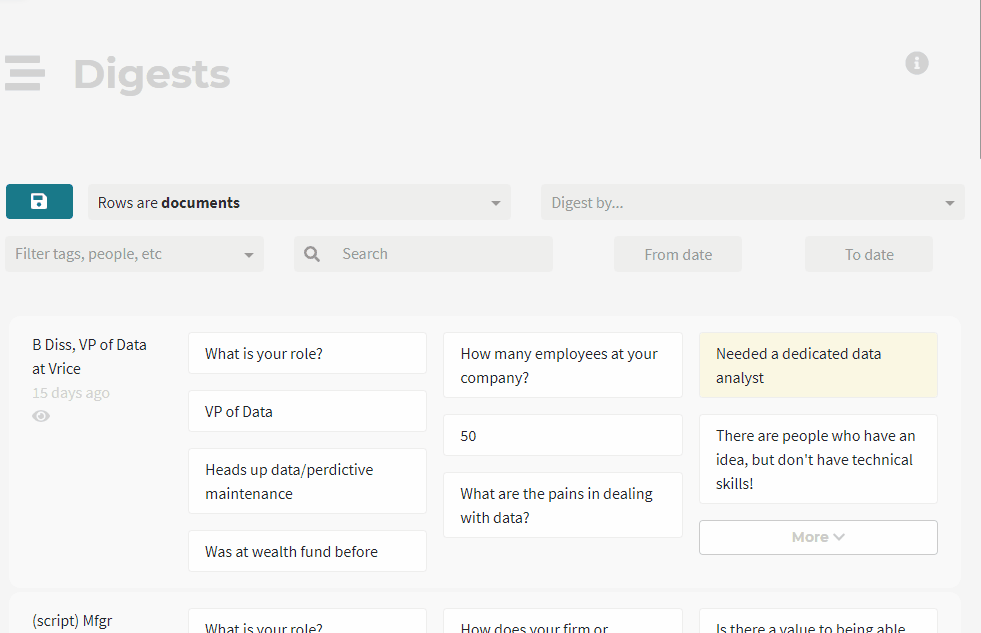Open the Rows are documents dropdown

(x=299, y=202)
